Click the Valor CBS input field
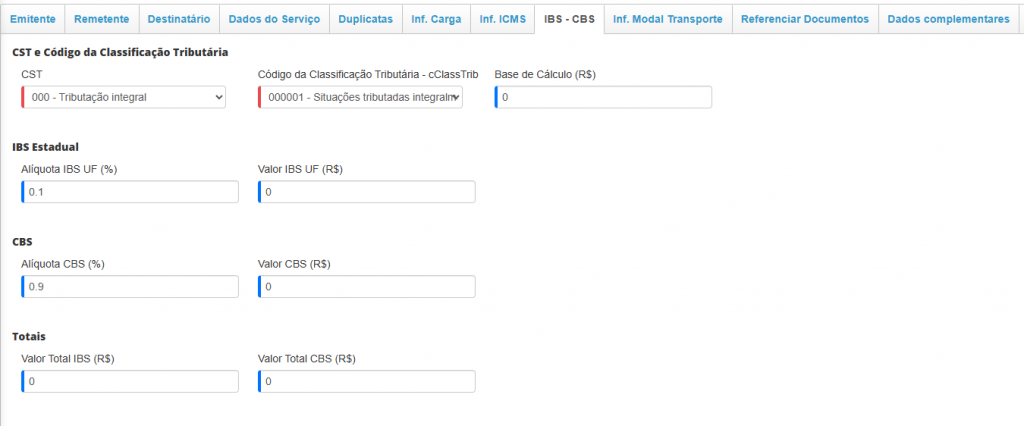The width and height of the screenshot is (1024, 426). 367,287
